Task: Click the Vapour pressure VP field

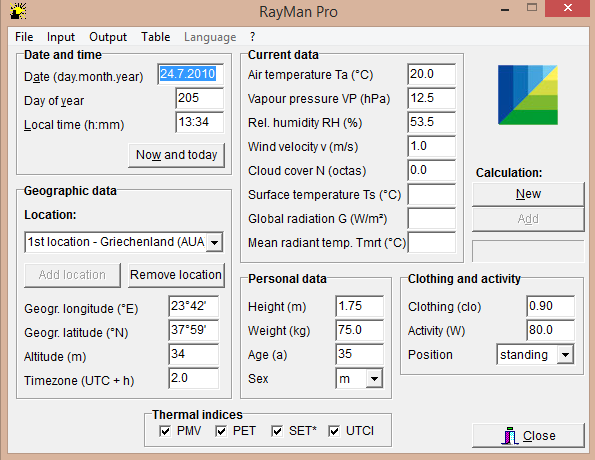Action: (431, 98)
